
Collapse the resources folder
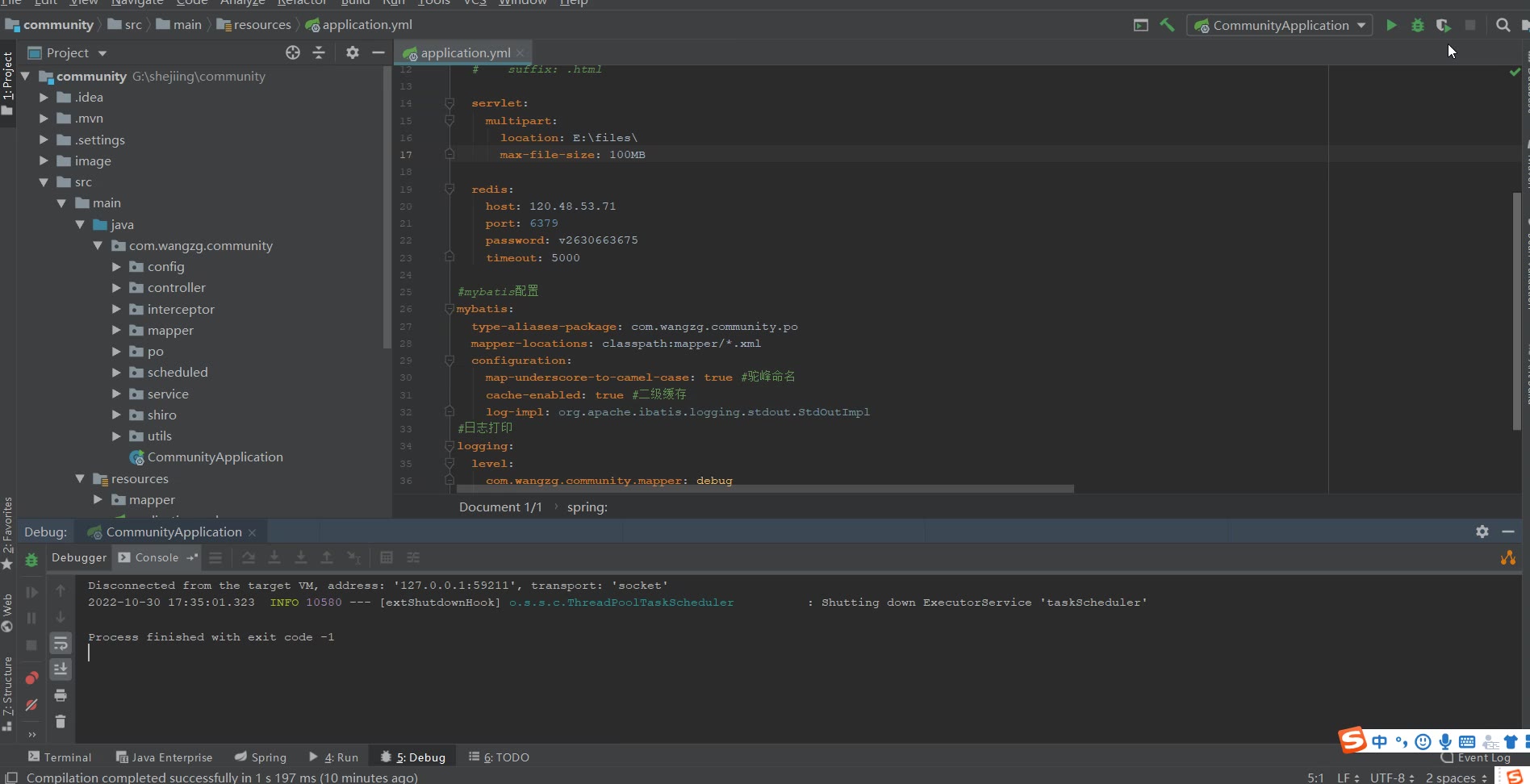pyautogui.click(x=80, y=479)
